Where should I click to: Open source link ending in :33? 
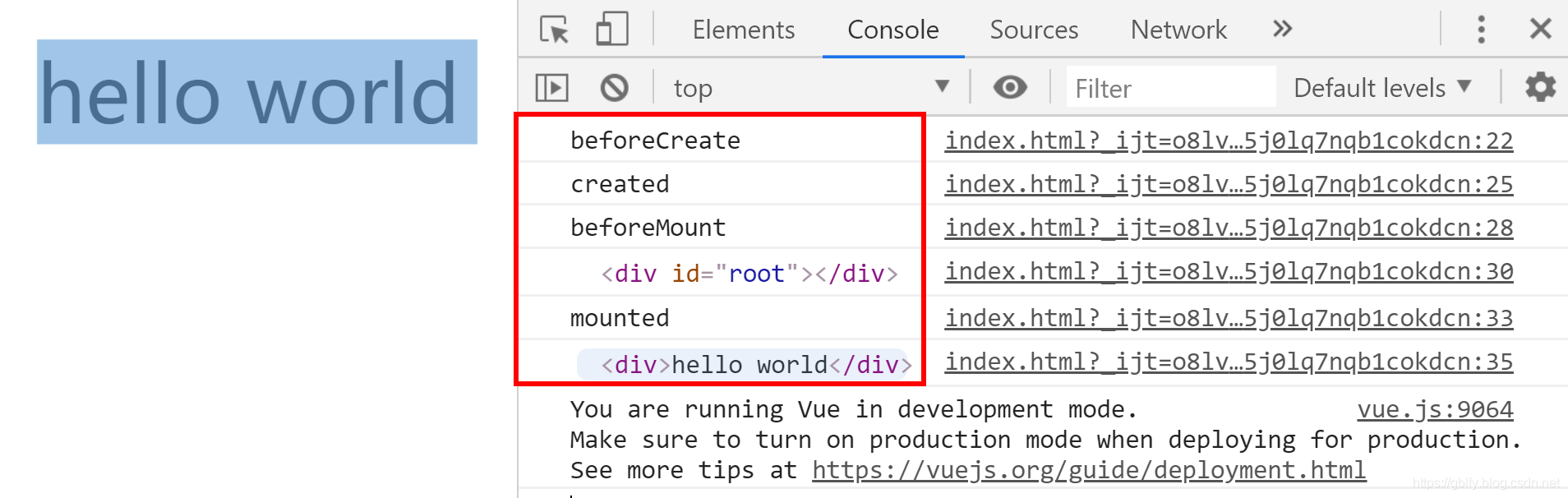pos(1229,318)
